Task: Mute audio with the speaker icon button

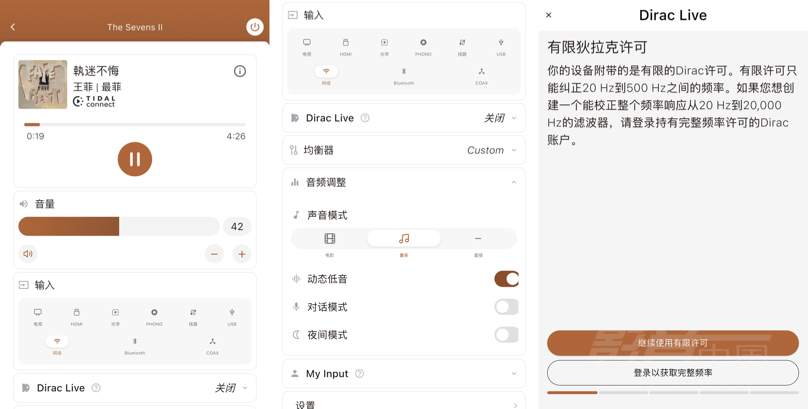Action: click(28, 253)
